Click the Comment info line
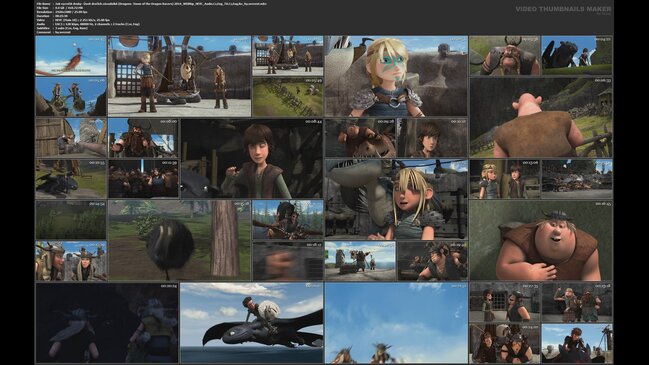 click(53, 32)
